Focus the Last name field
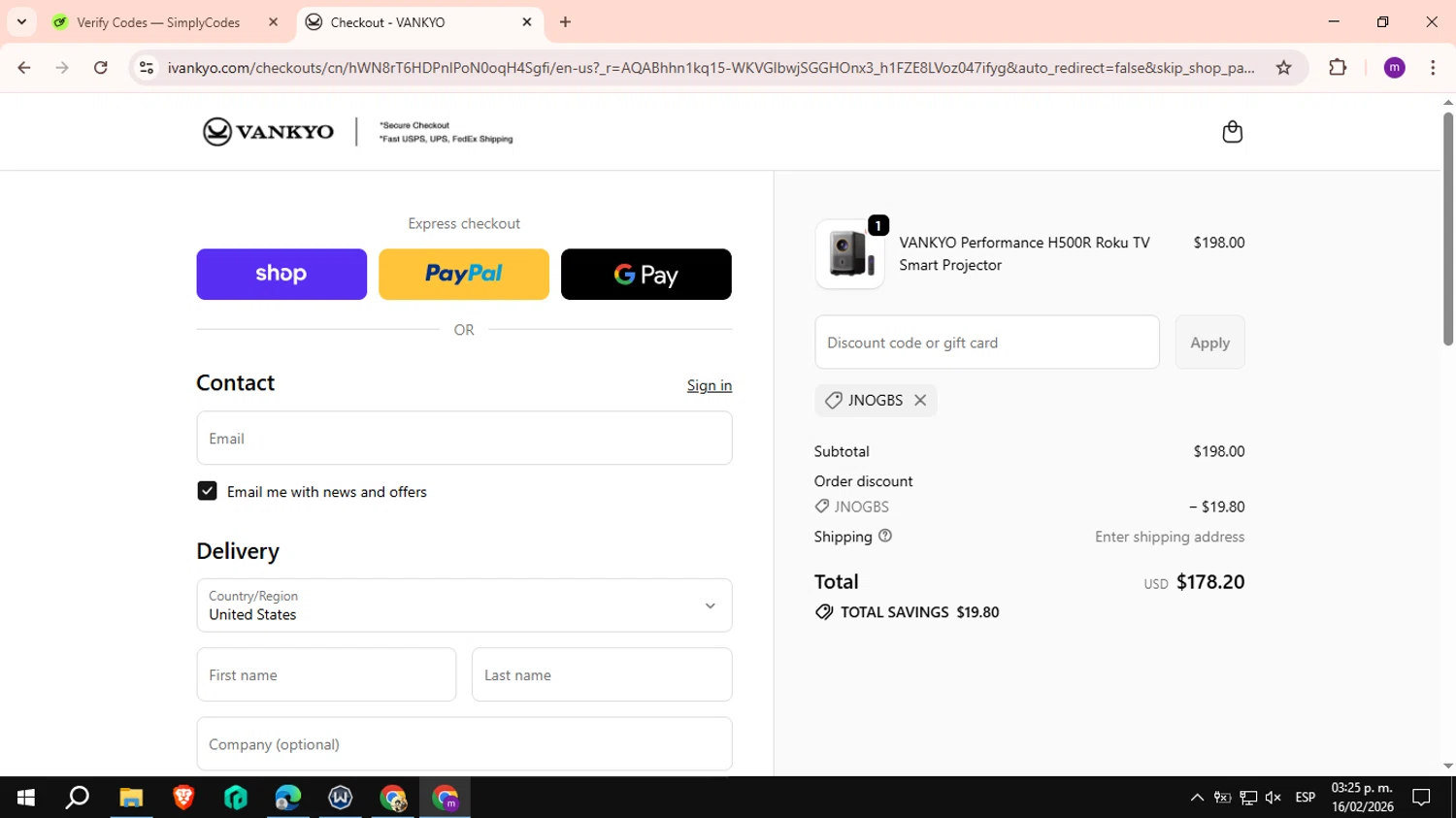 click(602, 674)
